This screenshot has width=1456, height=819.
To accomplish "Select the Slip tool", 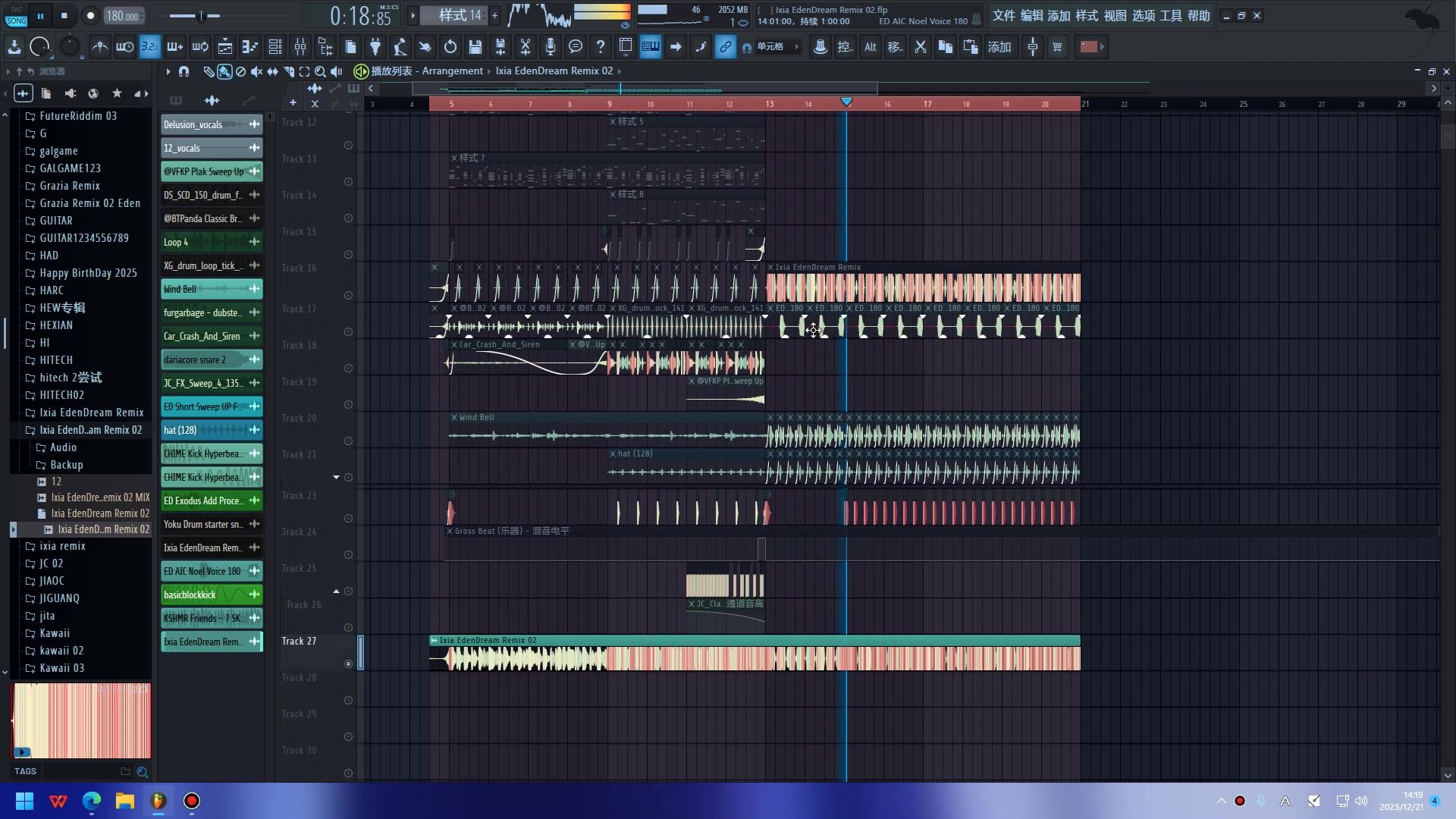I will pos(272,71).
